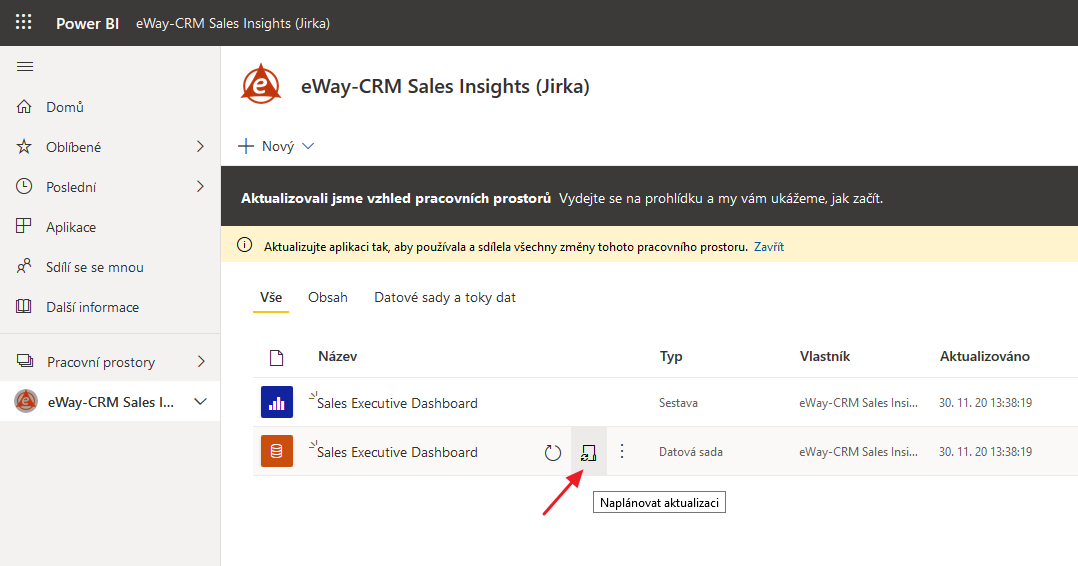1078x566 pixels.
Task: Click the Naplánovat aktualizaci schedule refresh icon
Action: (588, 452)
